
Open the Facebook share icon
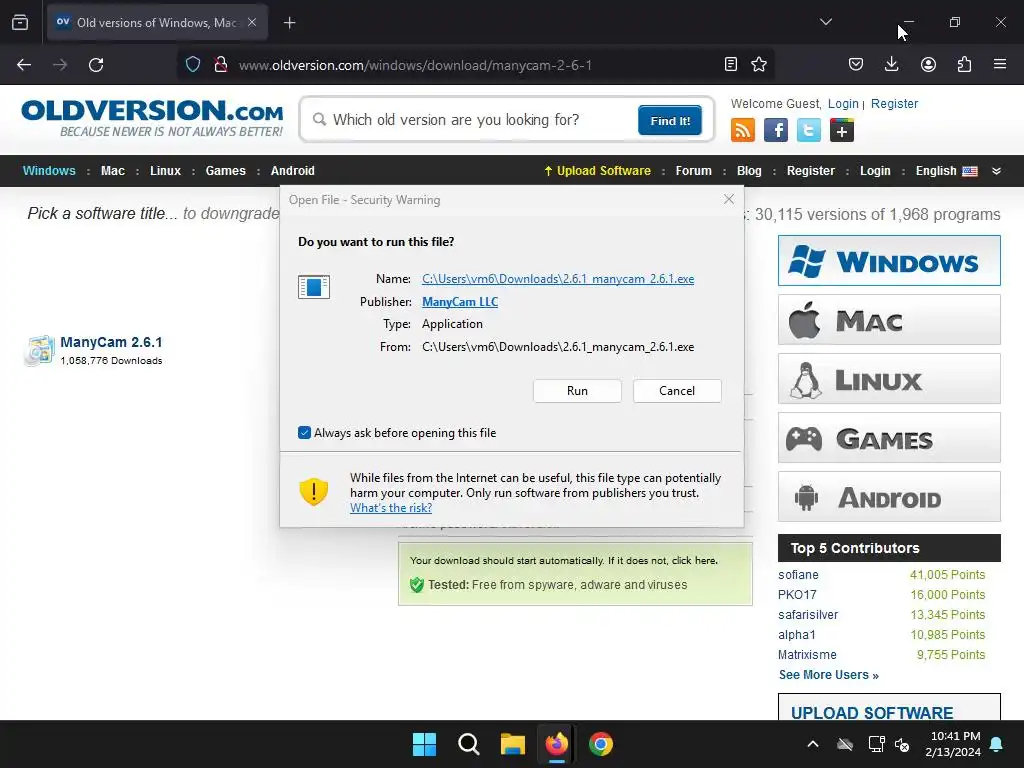(776, 130)
